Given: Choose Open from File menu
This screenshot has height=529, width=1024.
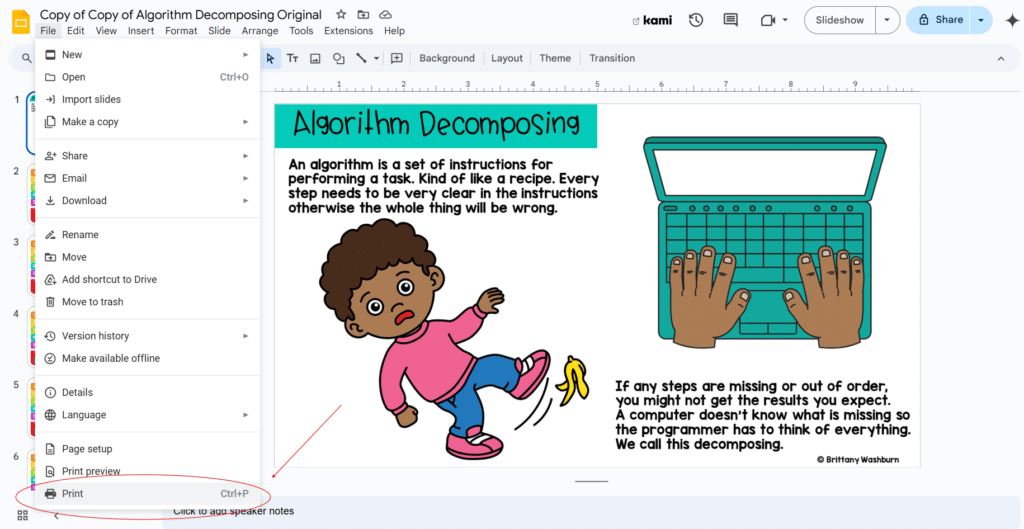Looking at the screenshot, I should (148, 77).
